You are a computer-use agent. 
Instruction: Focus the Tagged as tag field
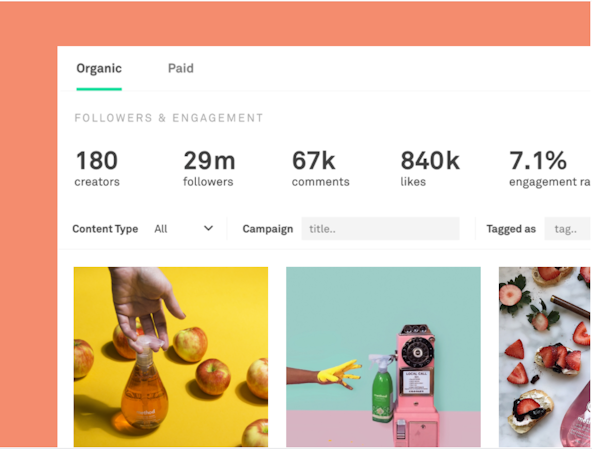pyautogui.click(x=567, y=228)
